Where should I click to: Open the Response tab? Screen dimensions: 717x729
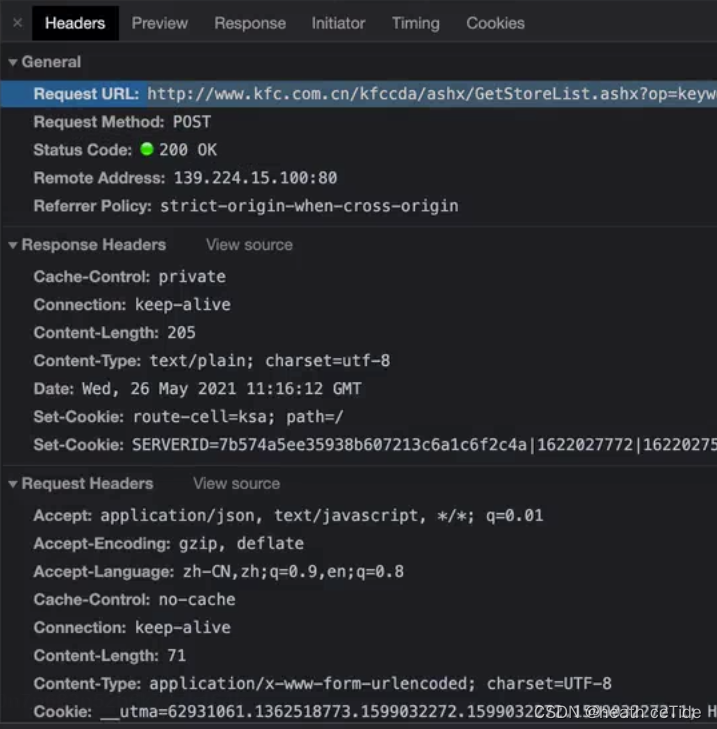tap(250, 23)
